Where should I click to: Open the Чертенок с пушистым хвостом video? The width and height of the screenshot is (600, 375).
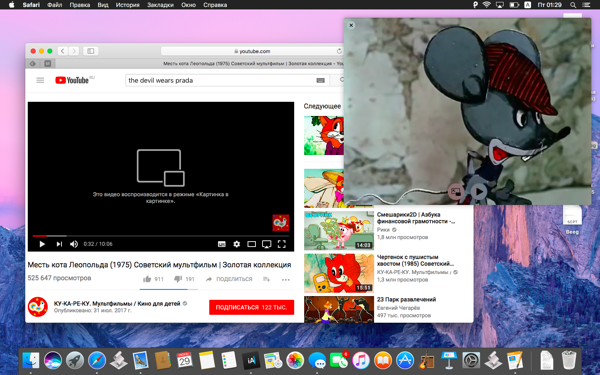point(415,261)
